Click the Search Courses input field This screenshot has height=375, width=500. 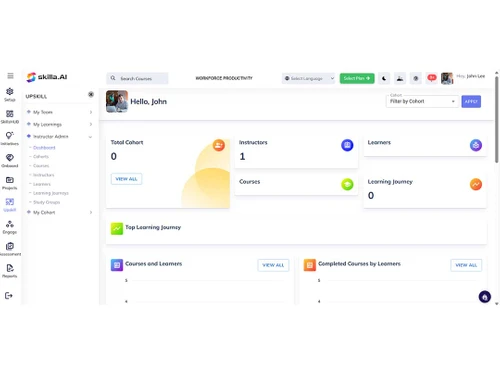tap(137, 78)
